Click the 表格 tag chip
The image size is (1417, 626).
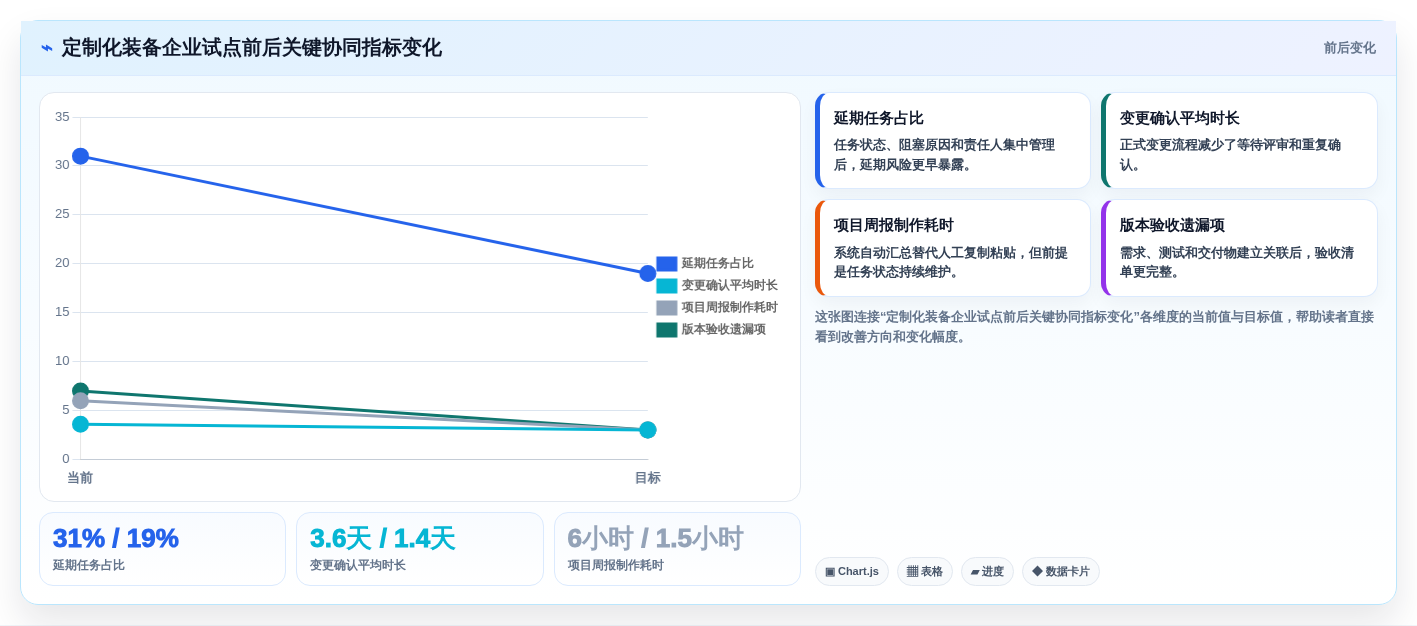925,572
